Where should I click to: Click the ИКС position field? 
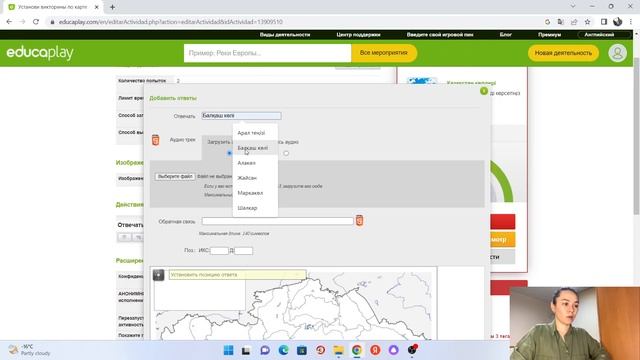tap(219, 251)
